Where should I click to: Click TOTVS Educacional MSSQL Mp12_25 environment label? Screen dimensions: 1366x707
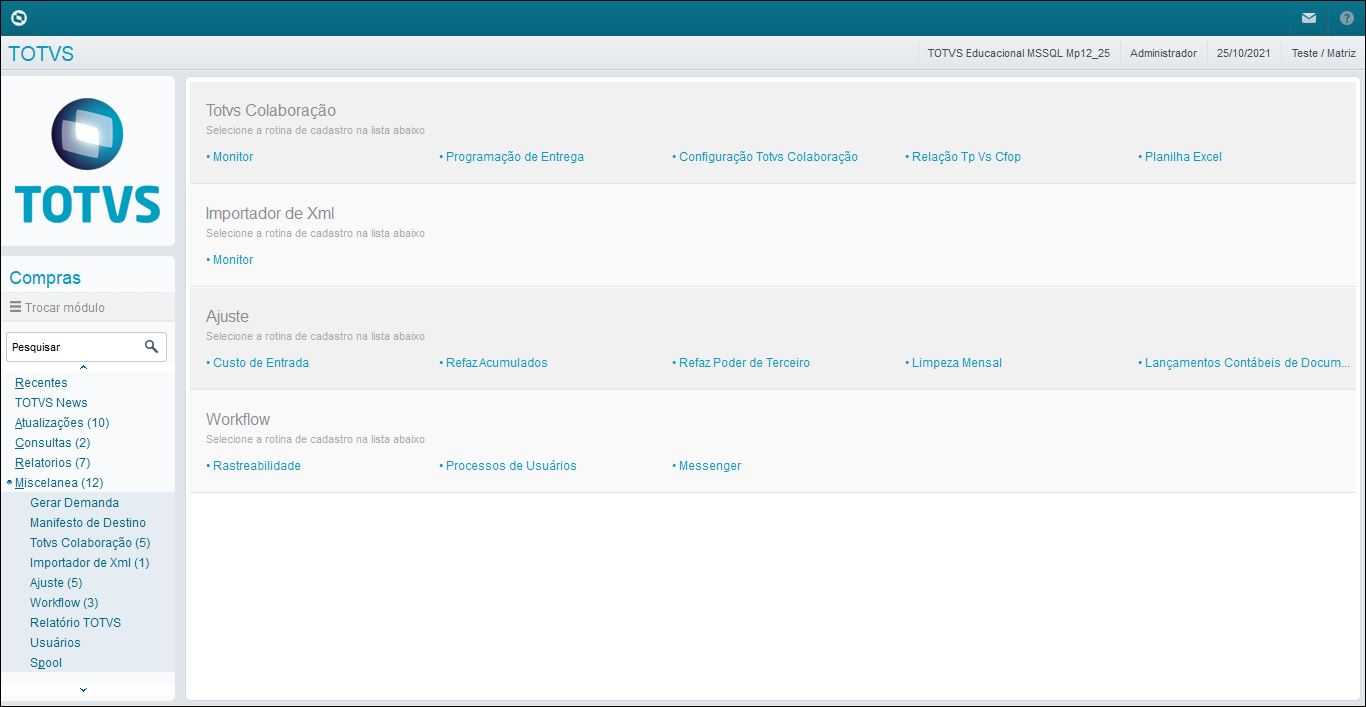click(1018, 53)
